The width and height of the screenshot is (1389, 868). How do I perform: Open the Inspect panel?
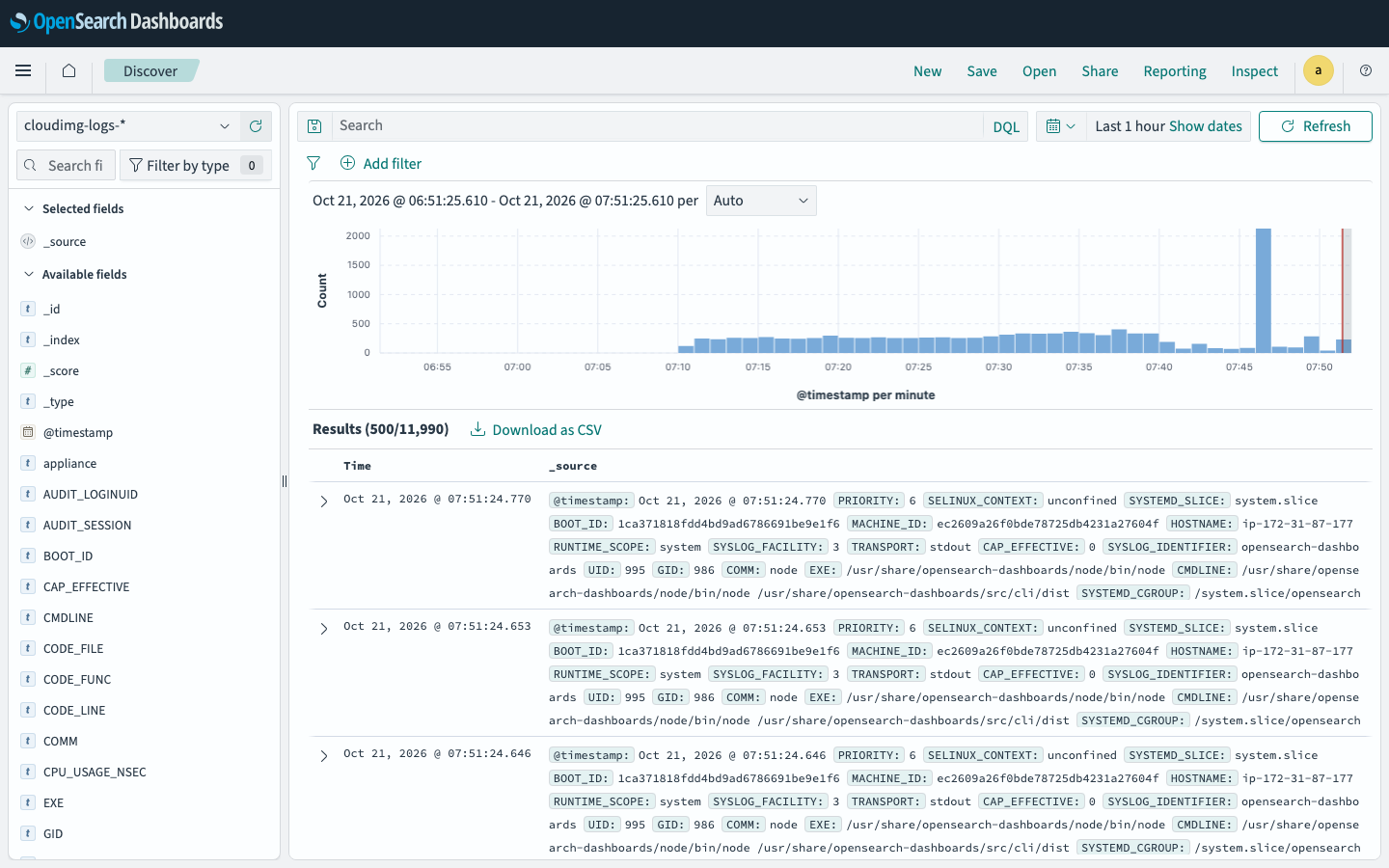[1255, 71]
